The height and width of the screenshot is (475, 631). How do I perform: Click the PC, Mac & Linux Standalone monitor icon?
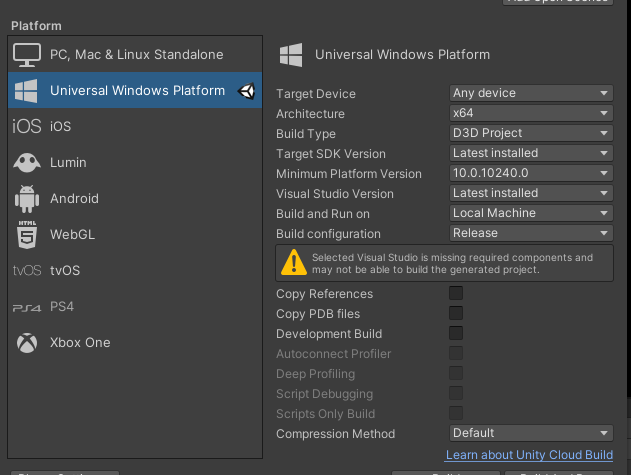coord(27,54)
